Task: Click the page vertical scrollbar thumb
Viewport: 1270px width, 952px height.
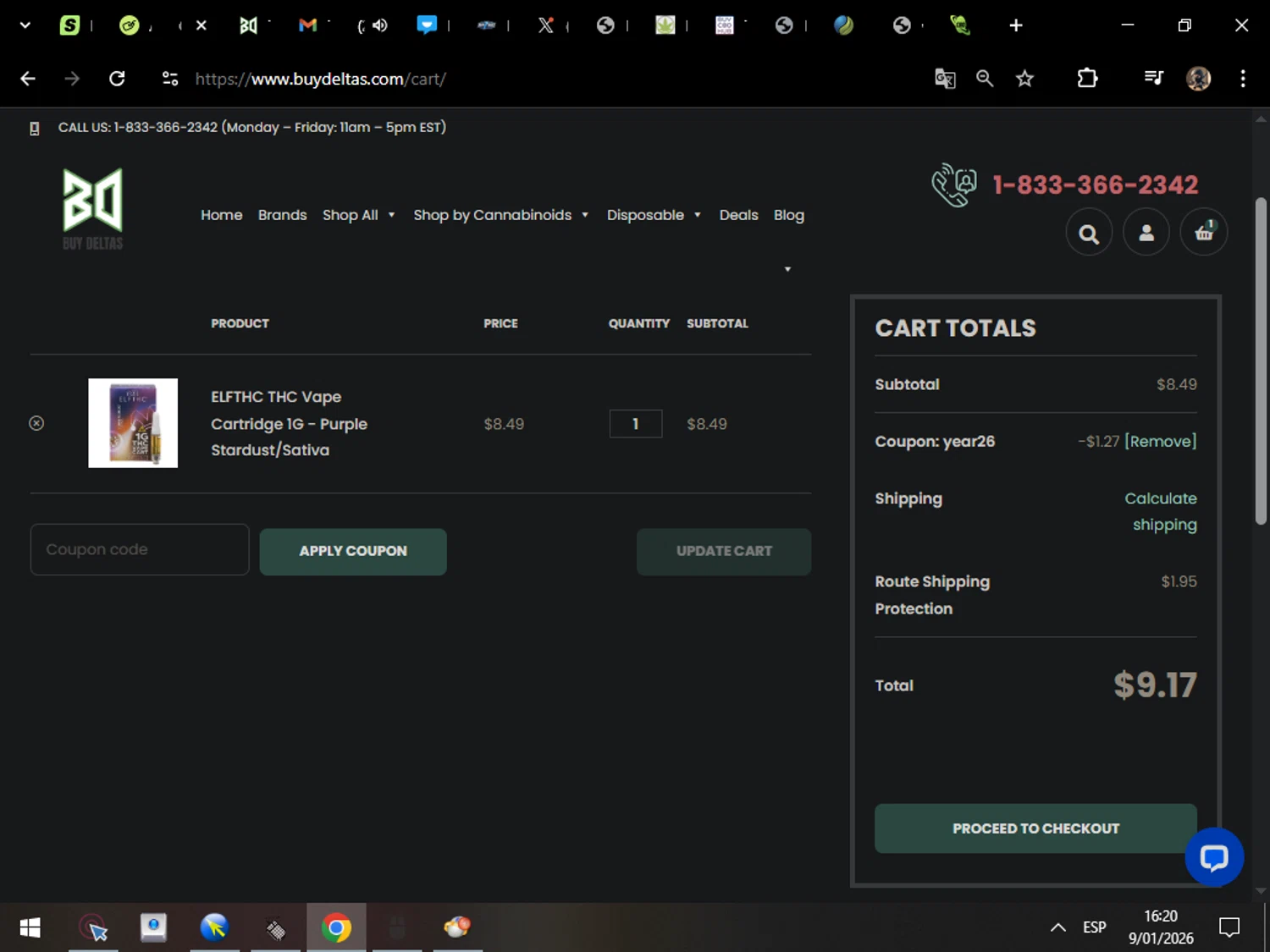Action: (x=1261, y=361)
